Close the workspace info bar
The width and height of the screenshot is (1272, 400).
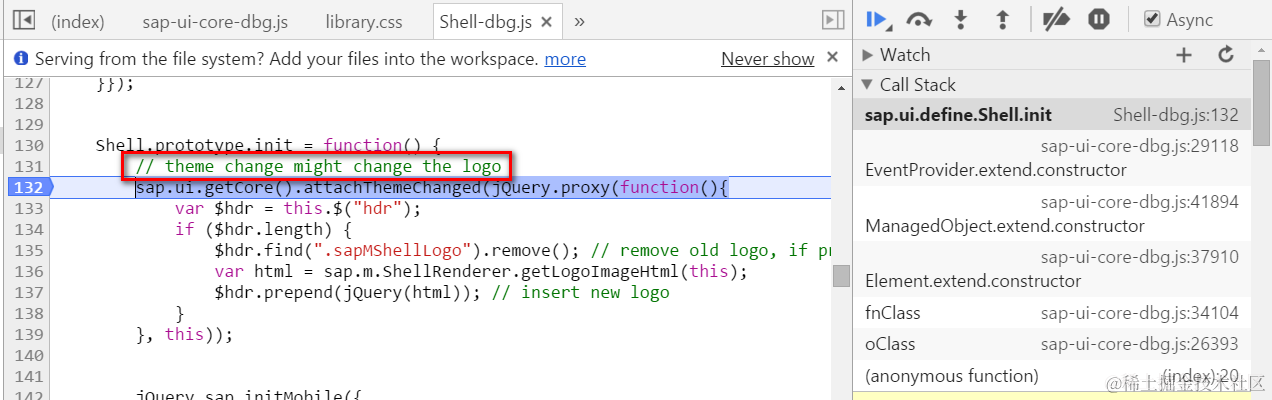833,59
